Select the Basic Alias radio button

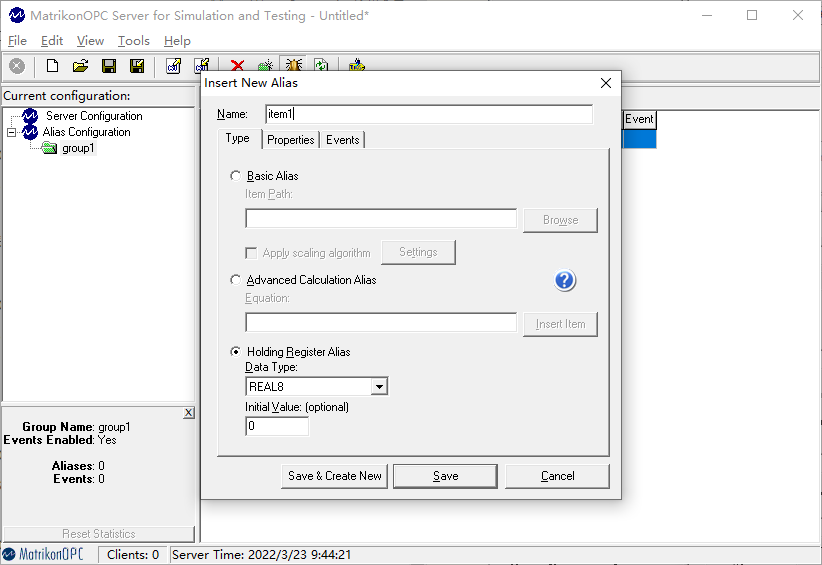tap(235, 176)
